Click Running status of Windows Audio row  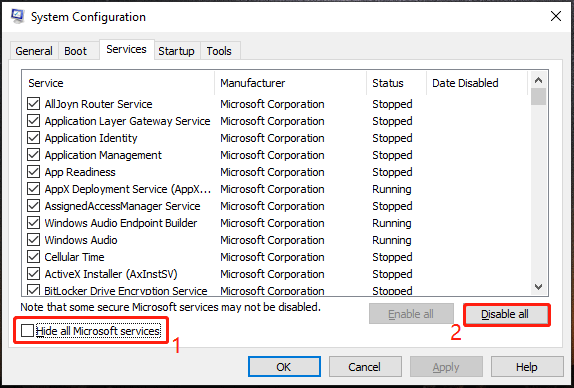pyautogui.click(x=392, y=240)
